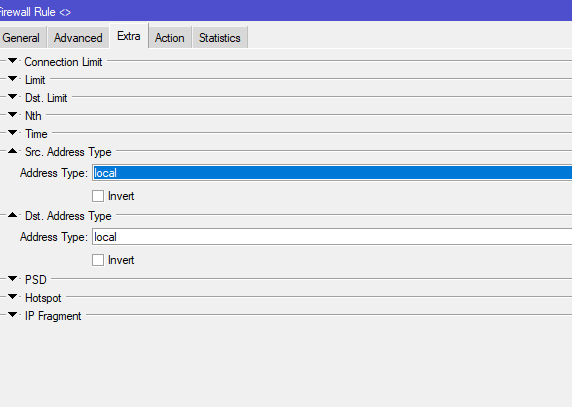Collapse the Dst. Address Type section
Viewport: 572px width, 407px height.
click(x=12, y=215)
